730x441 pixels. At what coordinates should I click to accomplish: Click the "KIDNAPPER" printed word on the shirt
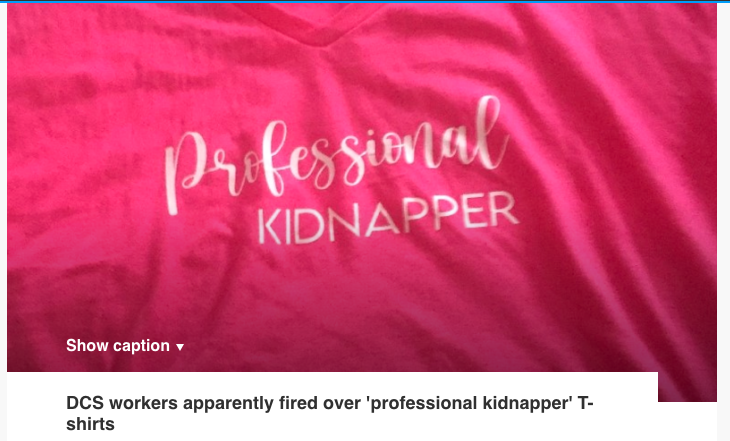click(387, 219)
